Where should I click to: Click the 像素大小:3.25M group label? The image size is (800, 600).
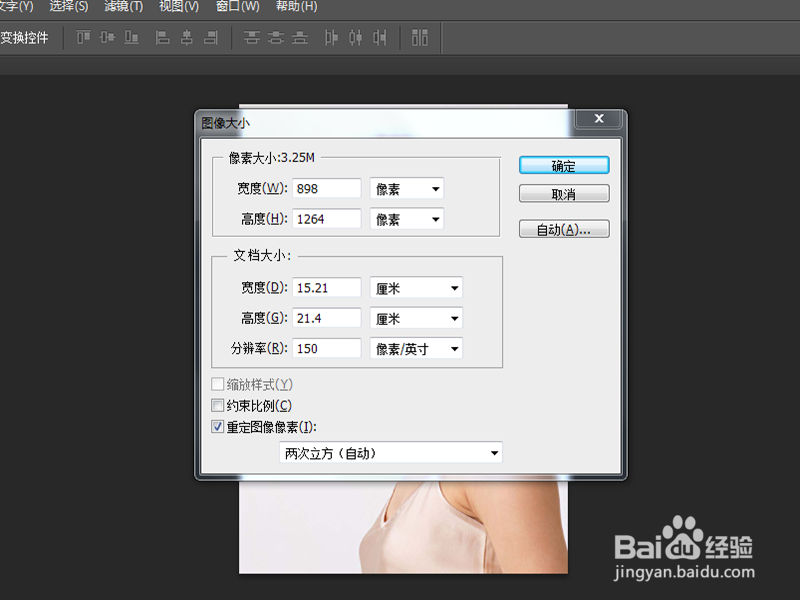271,158
